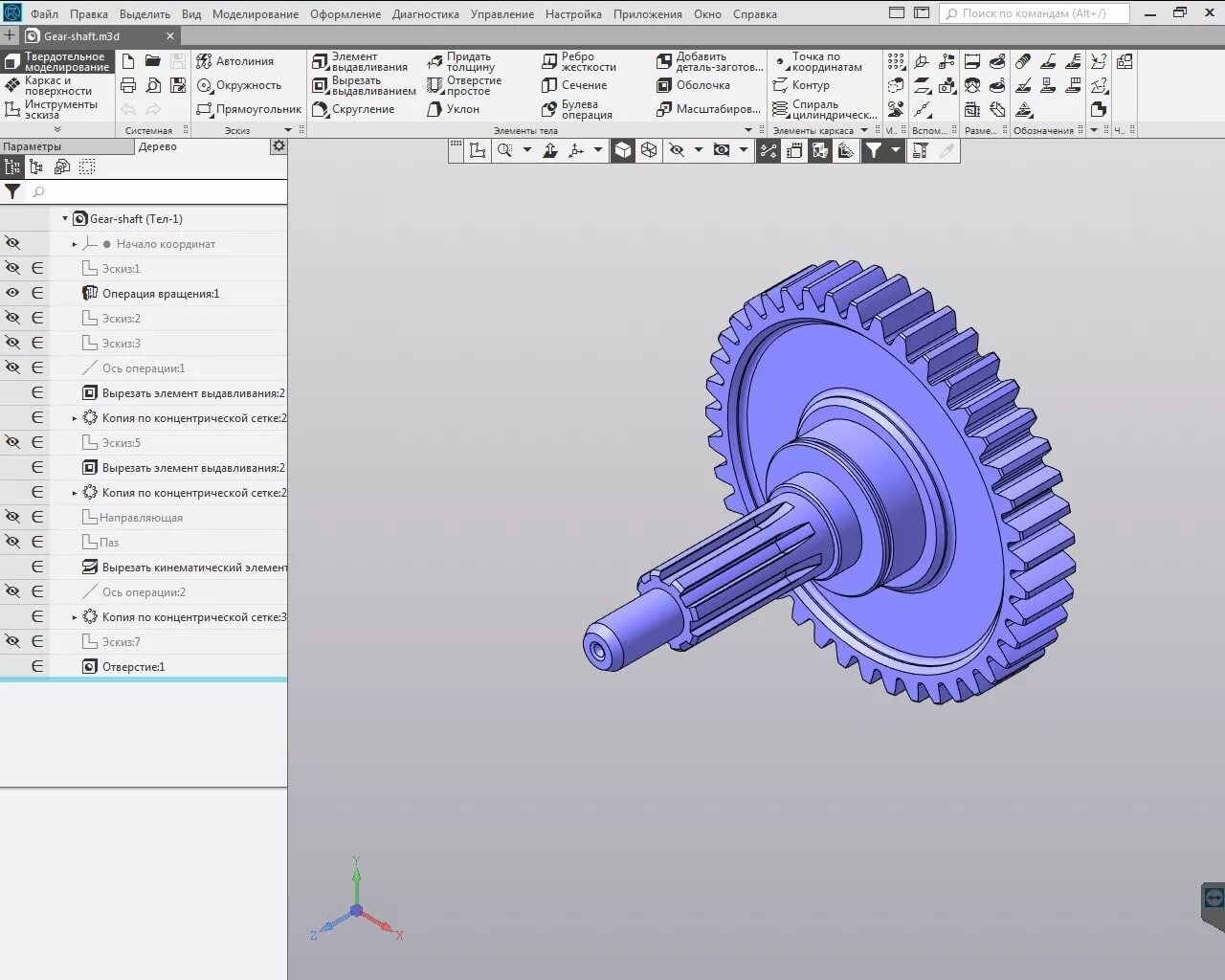
Task: Open tree panel settings gear
Action: pos(278,146)
